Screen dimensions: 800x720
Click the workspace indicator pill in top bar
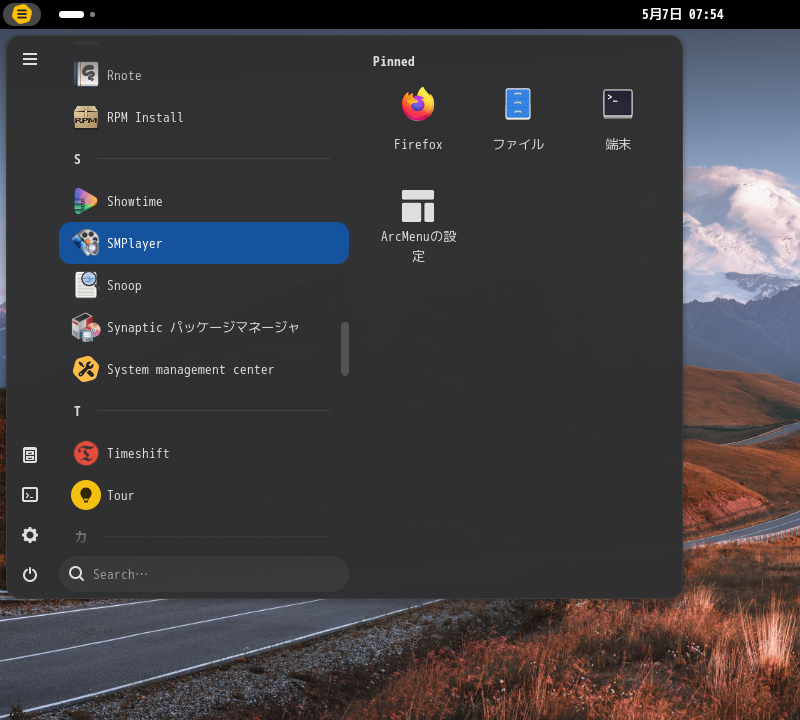71,14
